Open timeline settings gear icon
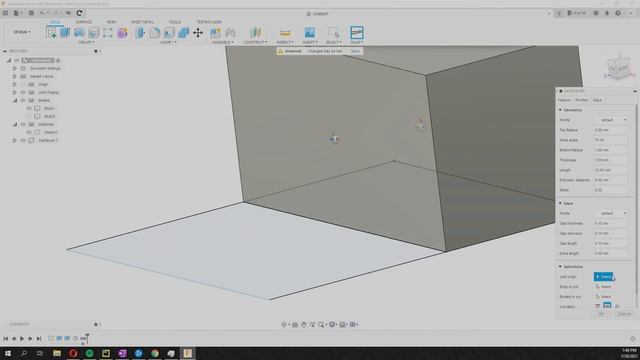 pos(633,338)
